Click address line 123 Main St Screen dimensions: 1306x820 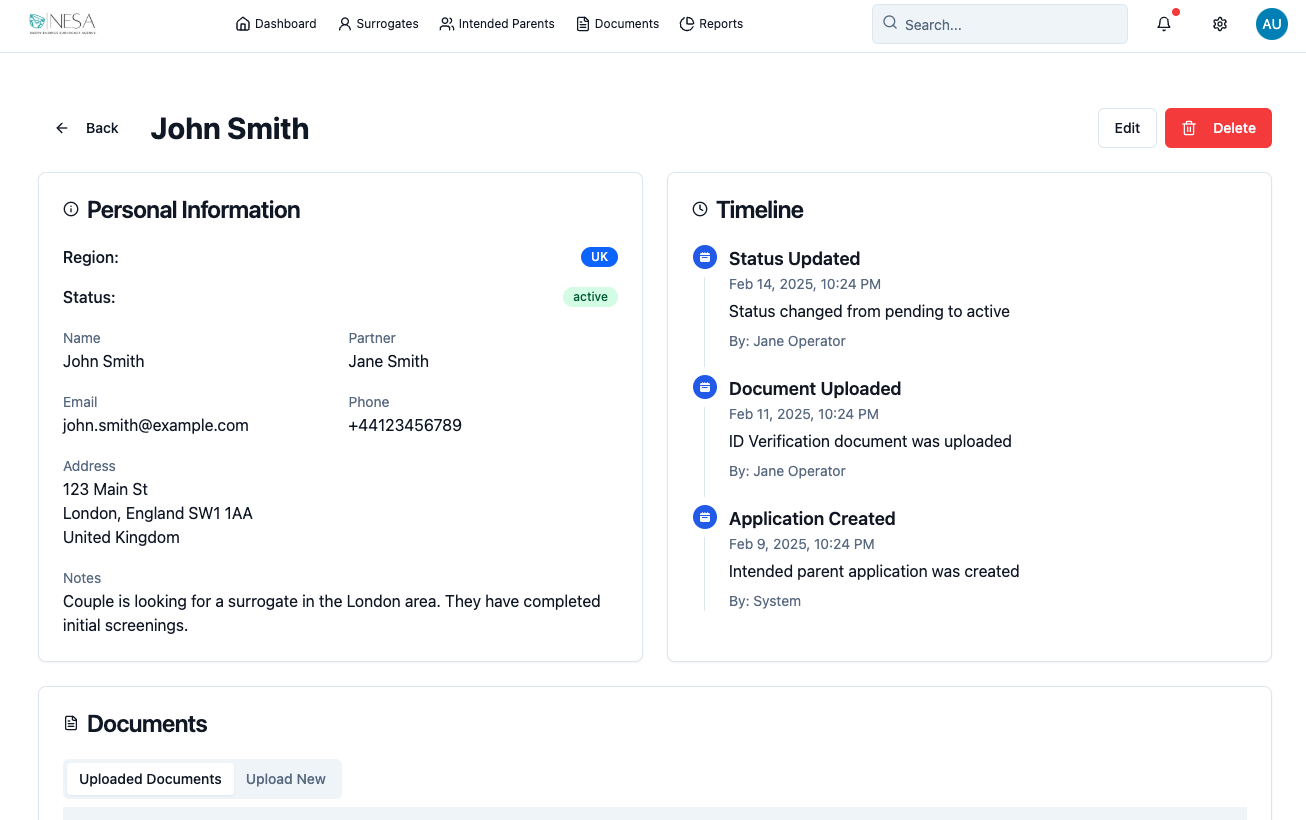tap(105, 489)
